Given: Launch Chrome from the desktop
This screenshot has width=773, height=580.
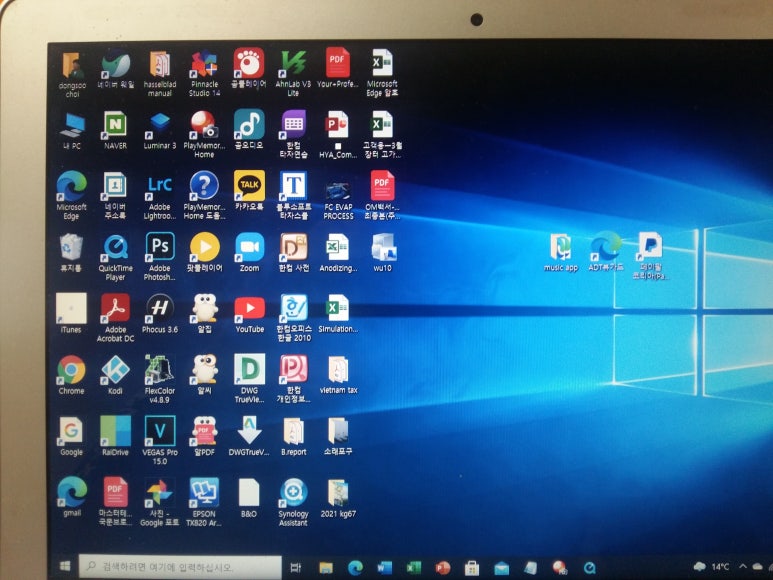Looking at the screenshot, I should pyautogui.click(x=71, y=375).
